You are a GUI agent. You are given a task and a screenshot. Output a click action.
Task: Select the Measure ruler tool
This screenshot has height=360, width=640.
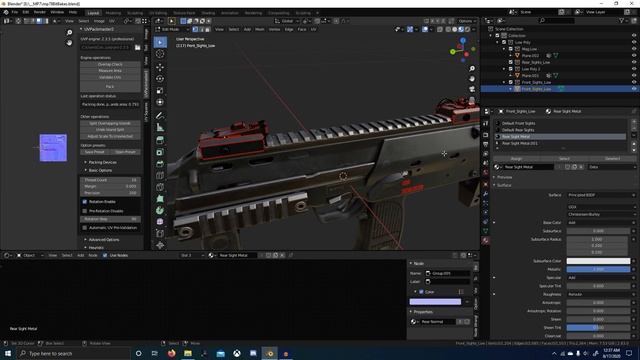pyautogui.click(x=160, y=127)
